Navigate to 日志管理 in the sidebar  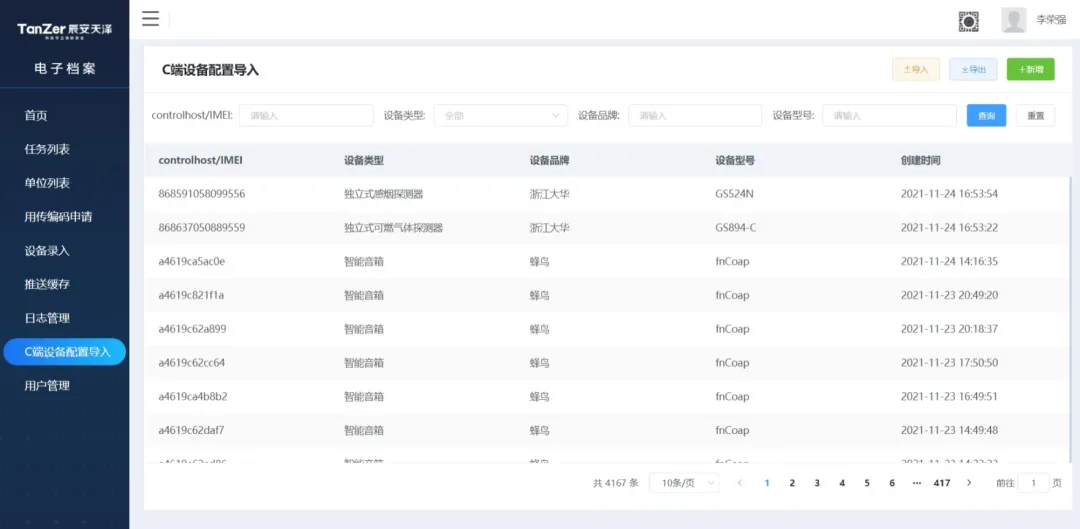pyautogui.click(x=47, y=318)
